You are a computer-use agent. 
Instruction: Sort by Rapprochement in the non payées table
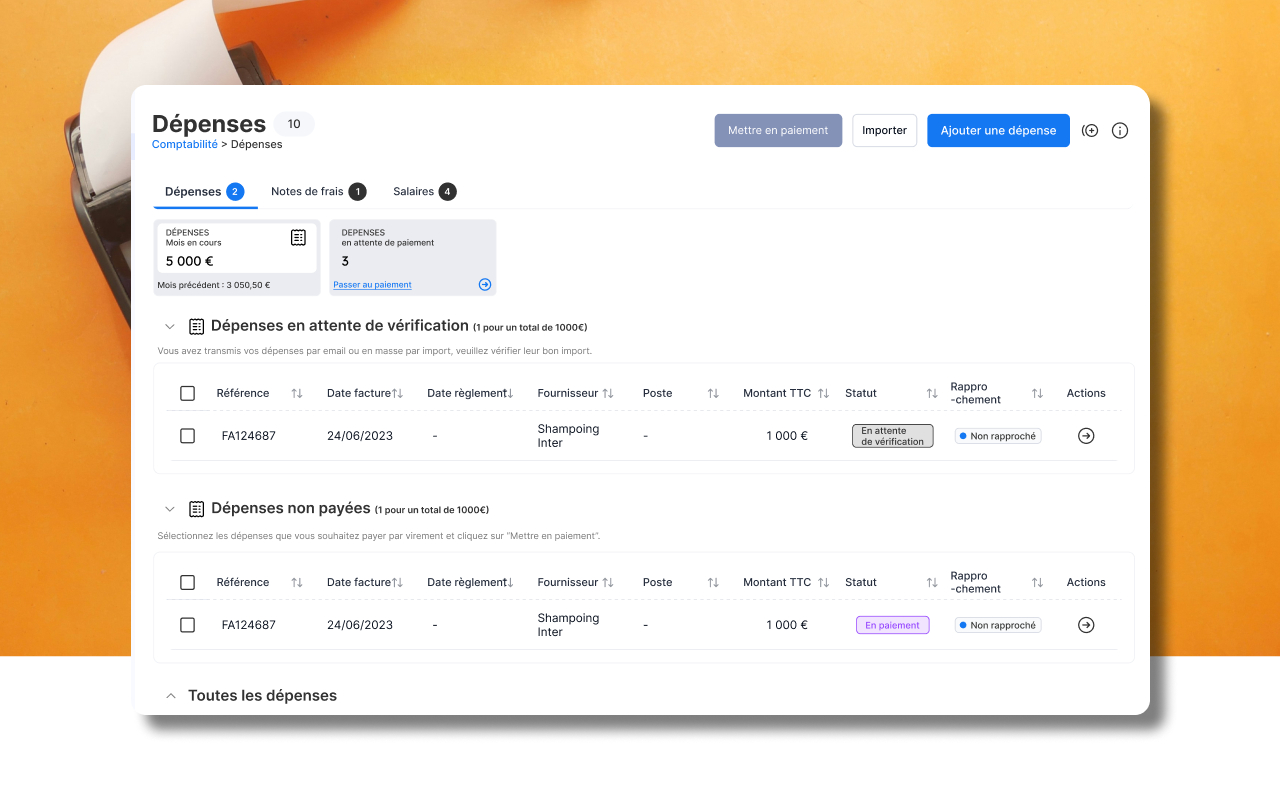[1037, 582]
